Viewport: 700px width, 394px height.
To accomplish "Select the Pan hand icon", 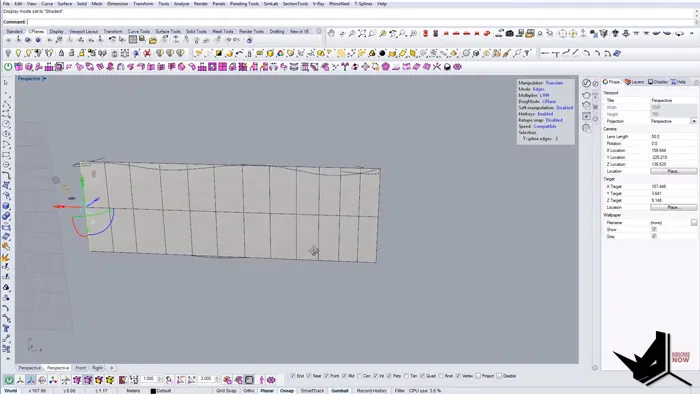I will pyautogui.click(x=331, y=33).
